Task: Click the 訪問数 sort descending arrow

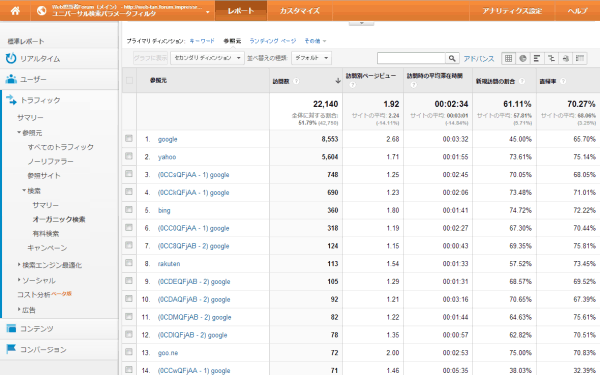Action: click(x=338, y=81)
